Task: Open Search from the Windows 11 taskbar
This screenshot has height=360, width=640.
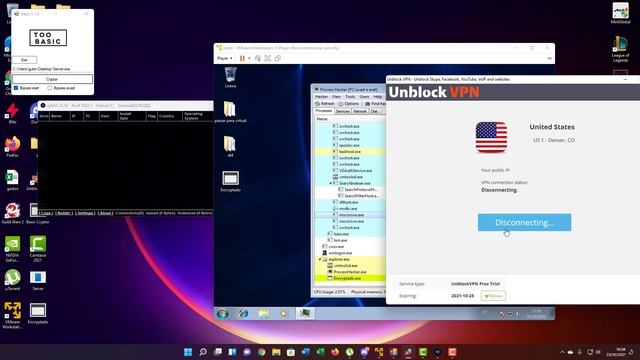Action: coord(203,352)
